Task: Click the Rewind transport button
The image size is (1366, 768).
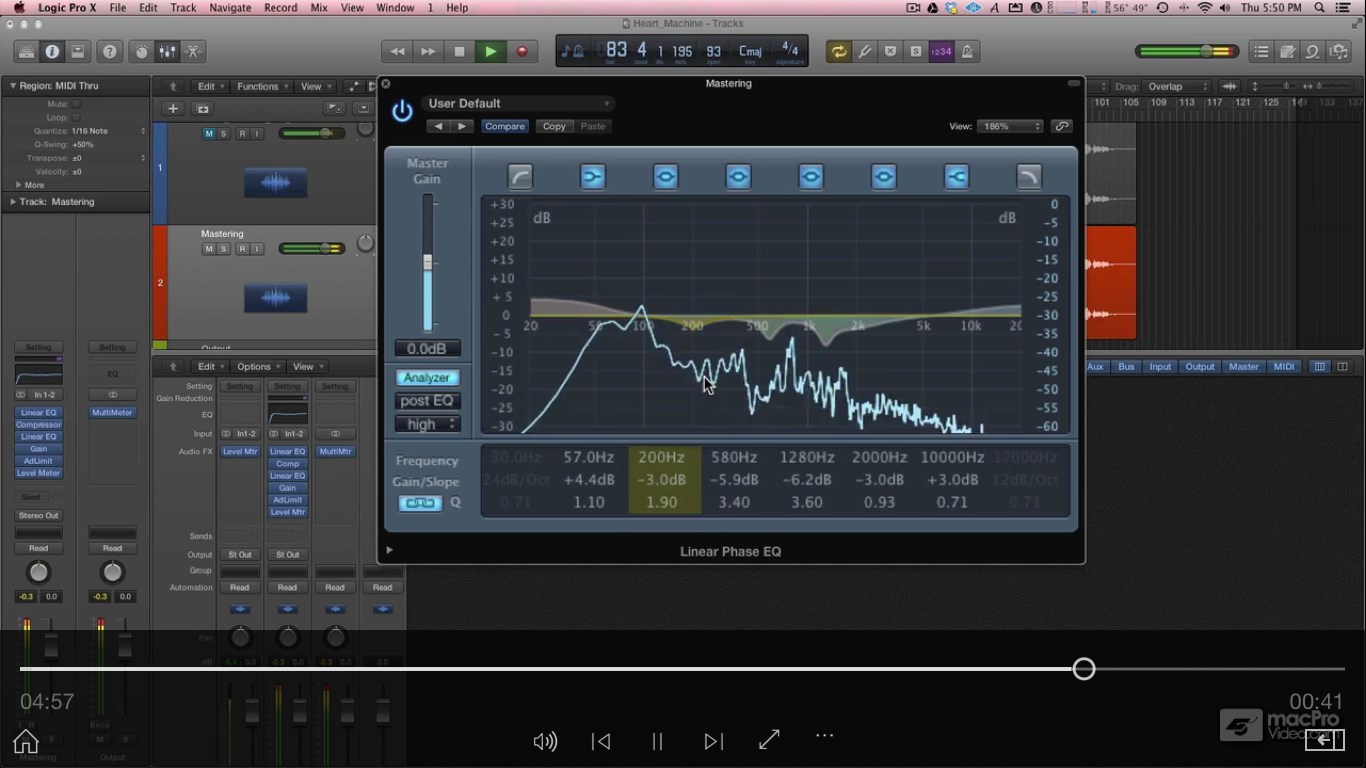Action: click(397, 52)
